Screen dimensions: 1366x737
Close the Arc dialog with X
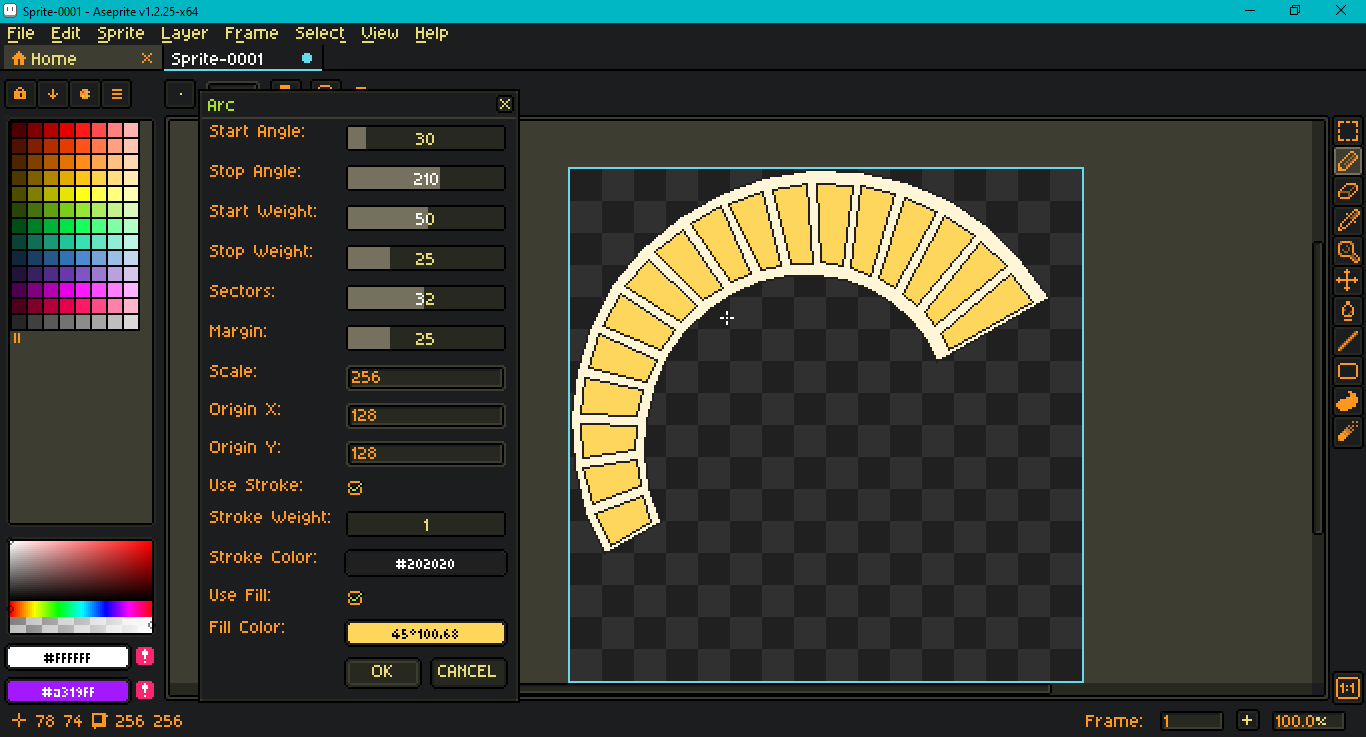505,104
